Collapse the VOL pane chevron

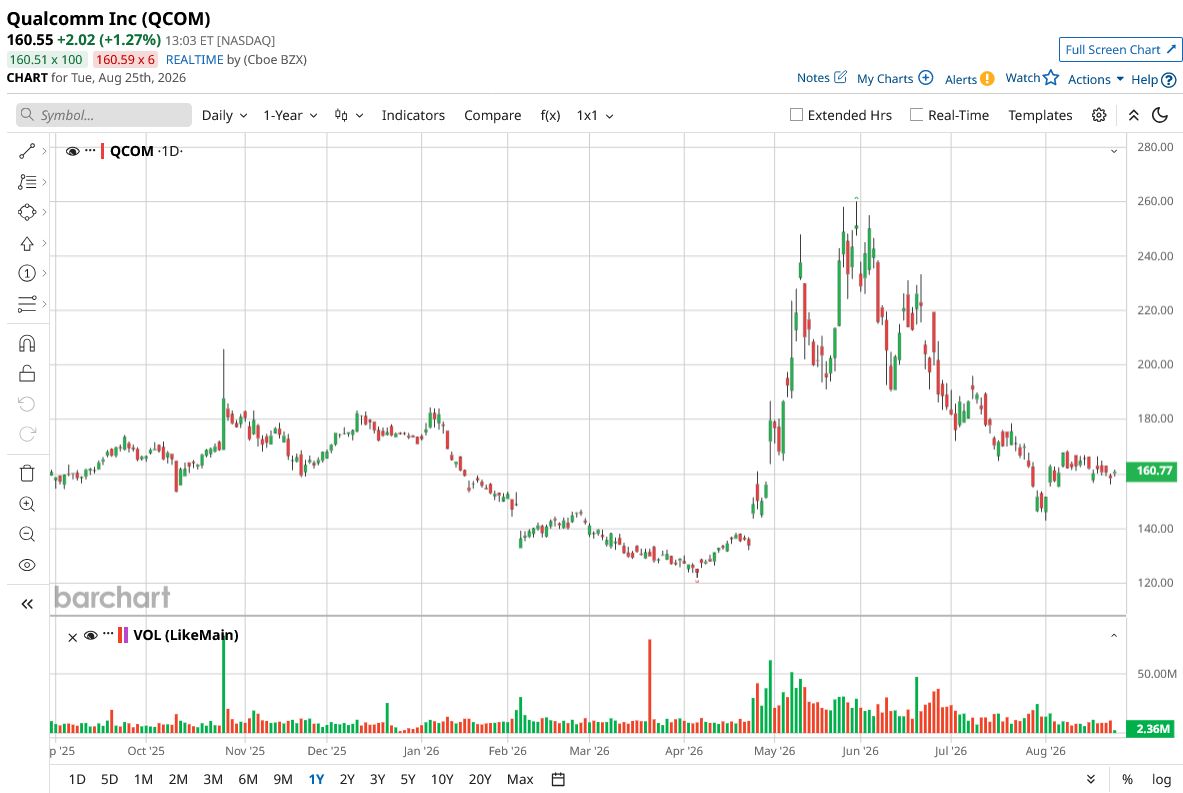pyautogui.click(x=1114, y=636)
